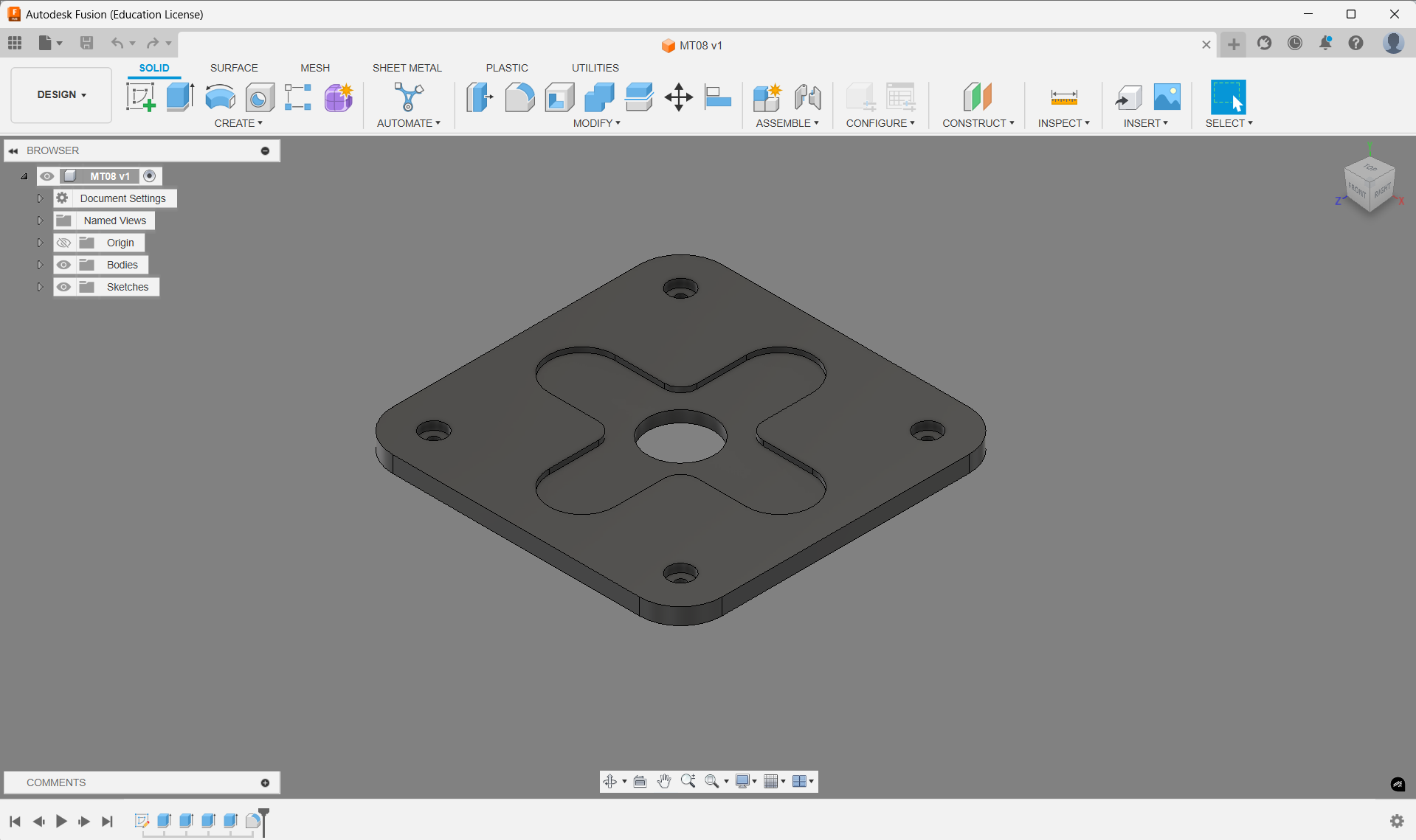Open the CONSTRUCT dropdown menu
Screen dimensions: 1416x840
[x=978, y=123]
